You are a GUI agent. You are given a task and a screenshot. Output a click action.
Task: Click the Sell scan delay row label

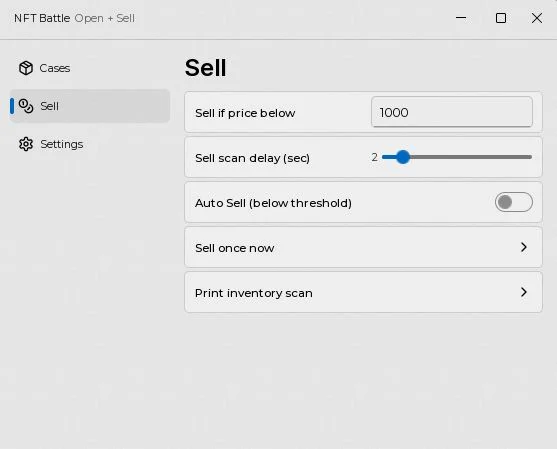coord(252,158)
